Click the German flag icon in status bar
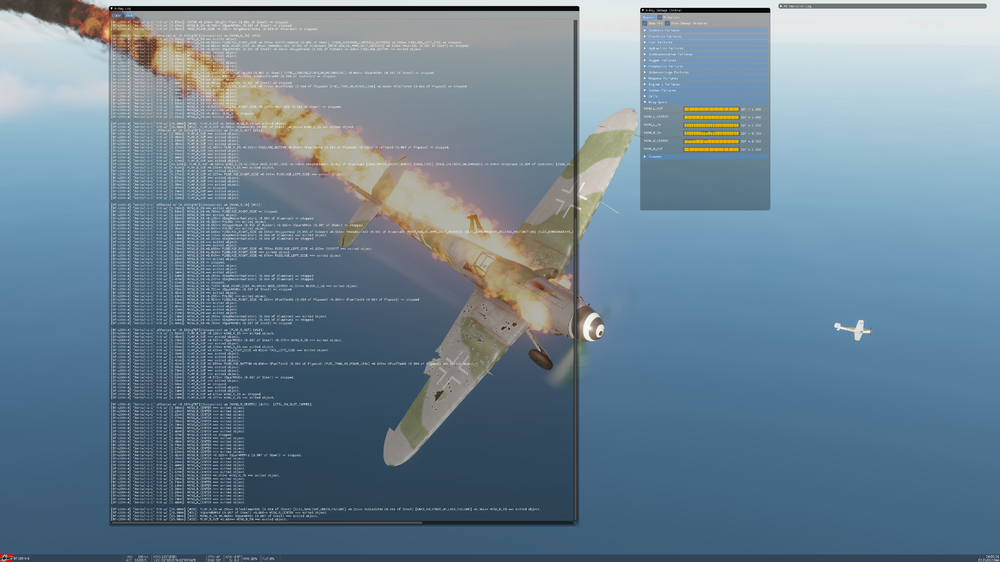The image size is (1000, 562). pos(6,558)
